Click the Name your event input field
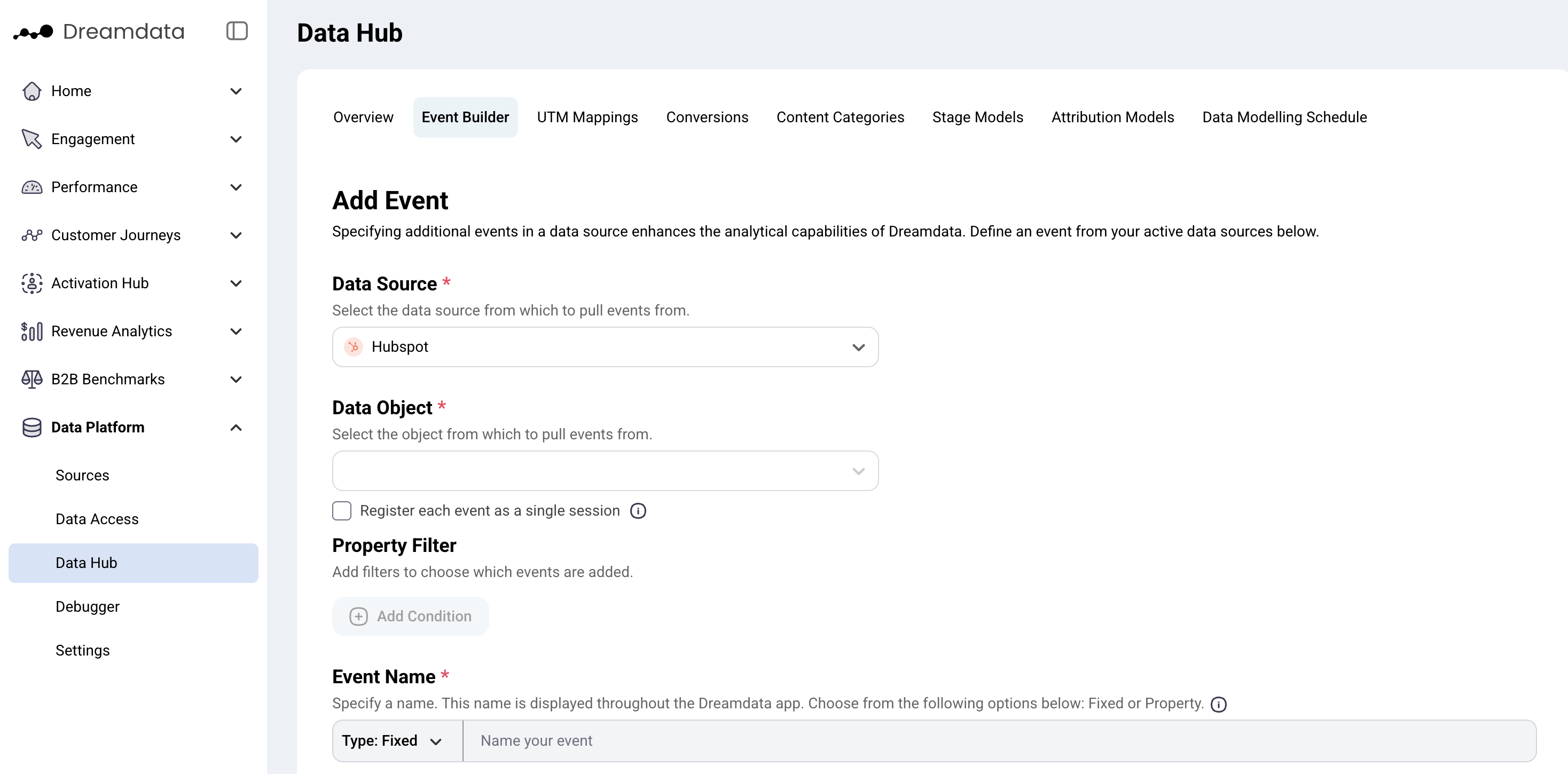The image size is (1568, 774). click(x=731, y=740)
